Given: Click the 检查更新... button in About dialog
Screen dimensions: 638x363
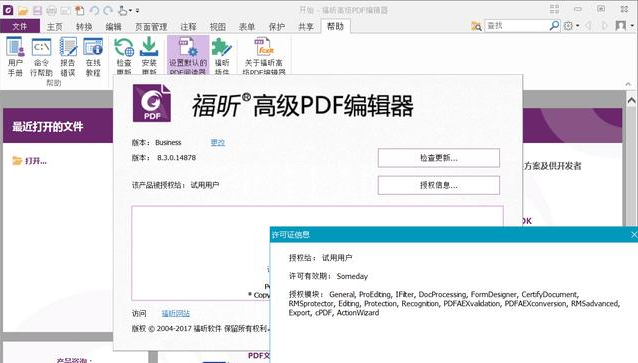Looking at the screenshot, I should (x=439, y=158).
